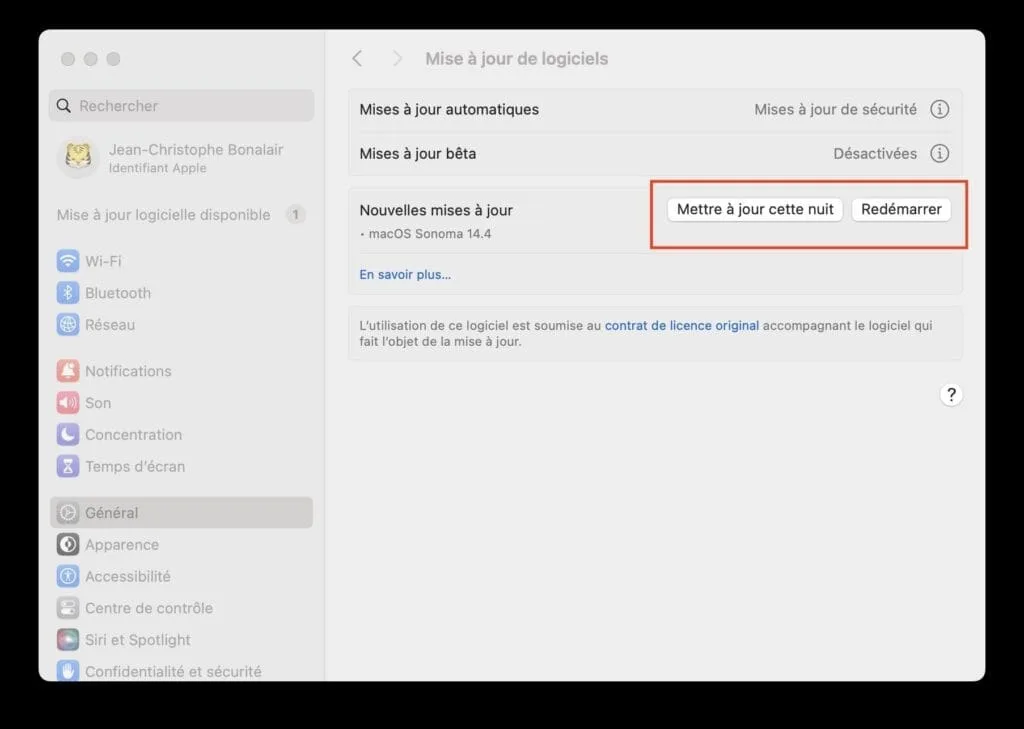
Task: Open Accessibilité settings icon
Action: 66,576
